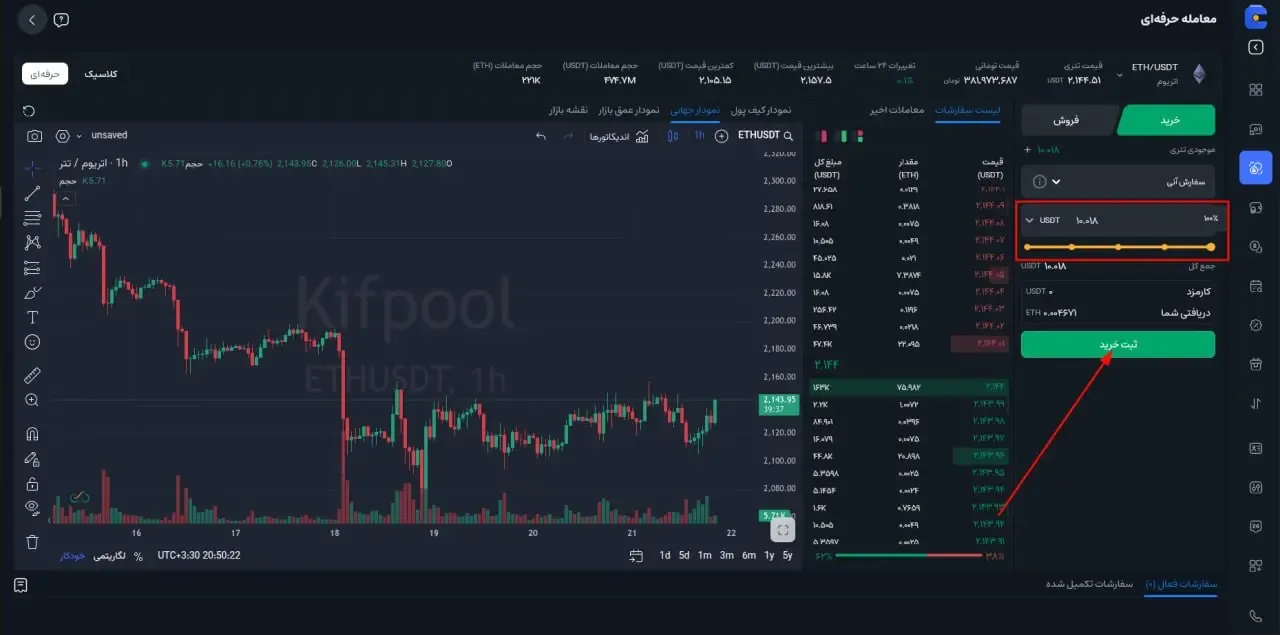Click the phone support sidebar icon
This screenshot has height=635, width=1280.
click(1256, 616)
